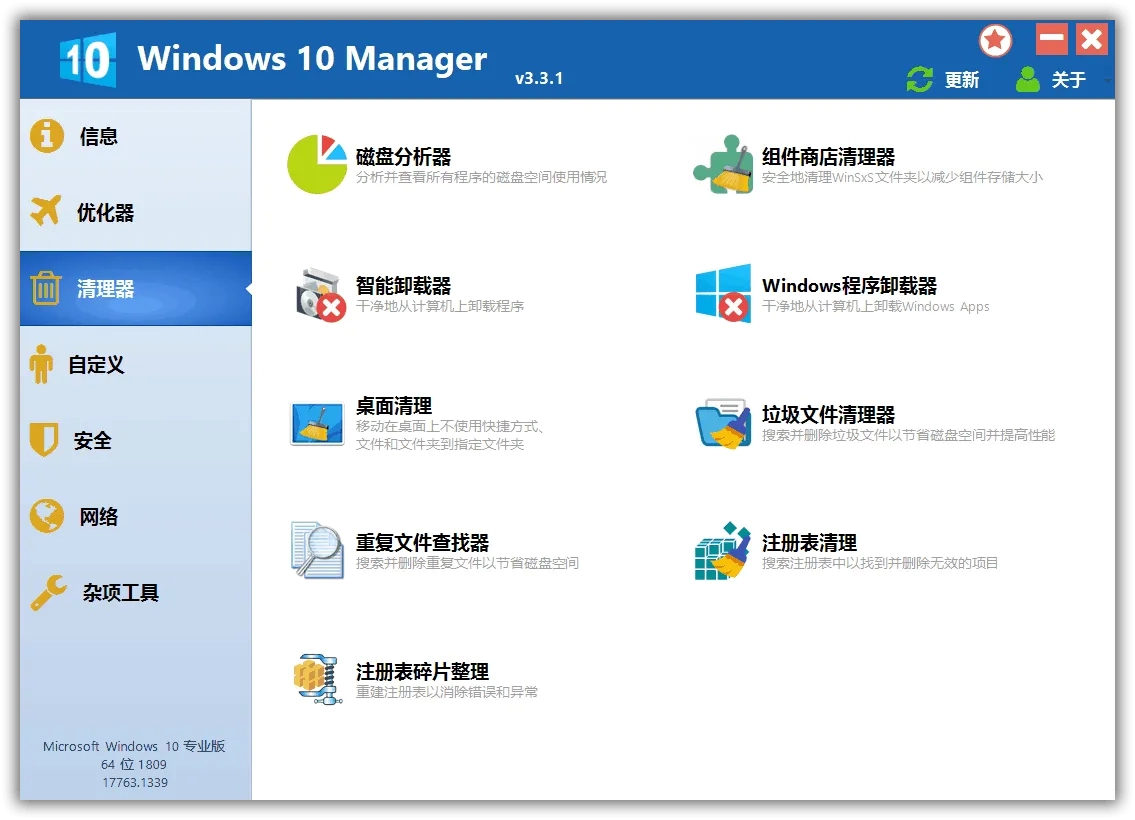Click the Windows 10 Manager title text
This screenshot has height=820, width=1135.
(x=312, y=59)
